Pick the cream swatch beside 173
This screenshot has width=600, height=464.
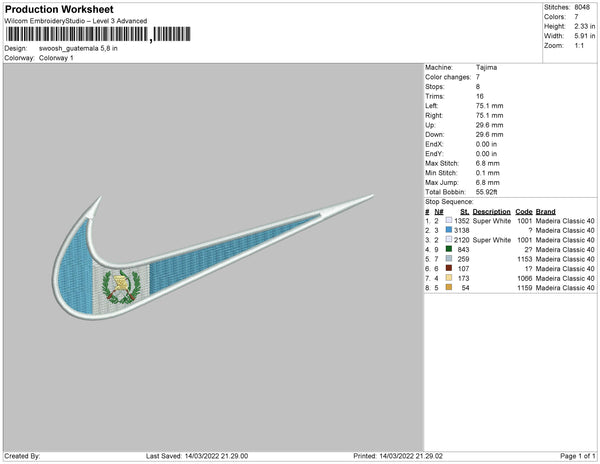coord(449,278)
